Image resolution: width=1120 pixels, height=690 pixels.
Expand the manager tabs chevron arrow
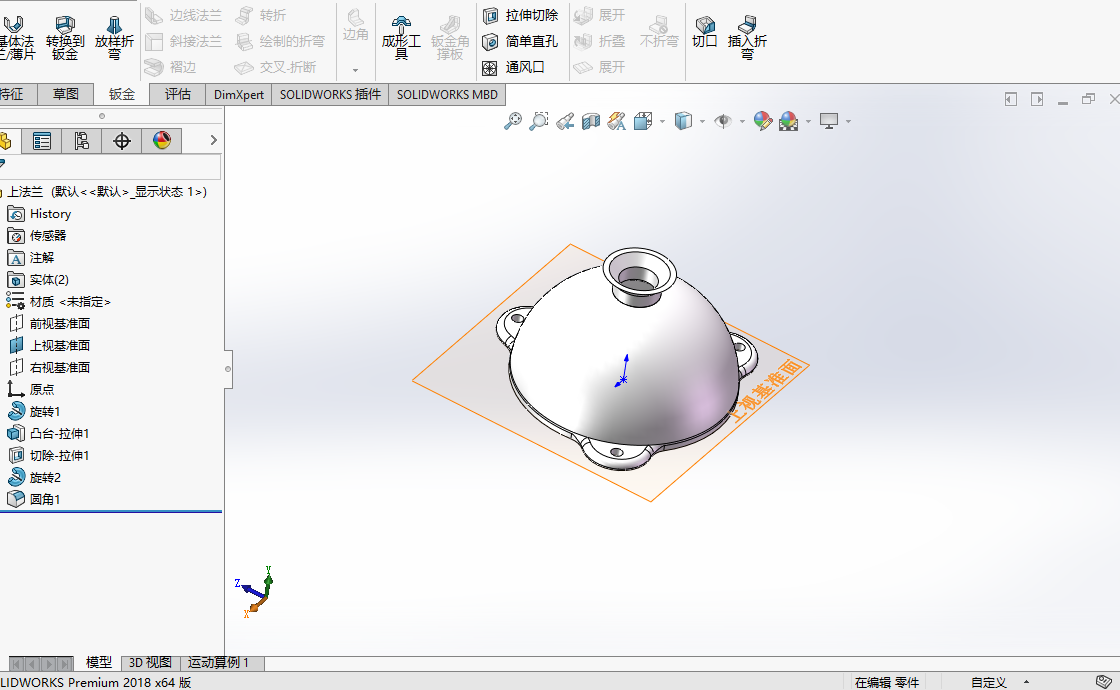click(x=213, y=140)
